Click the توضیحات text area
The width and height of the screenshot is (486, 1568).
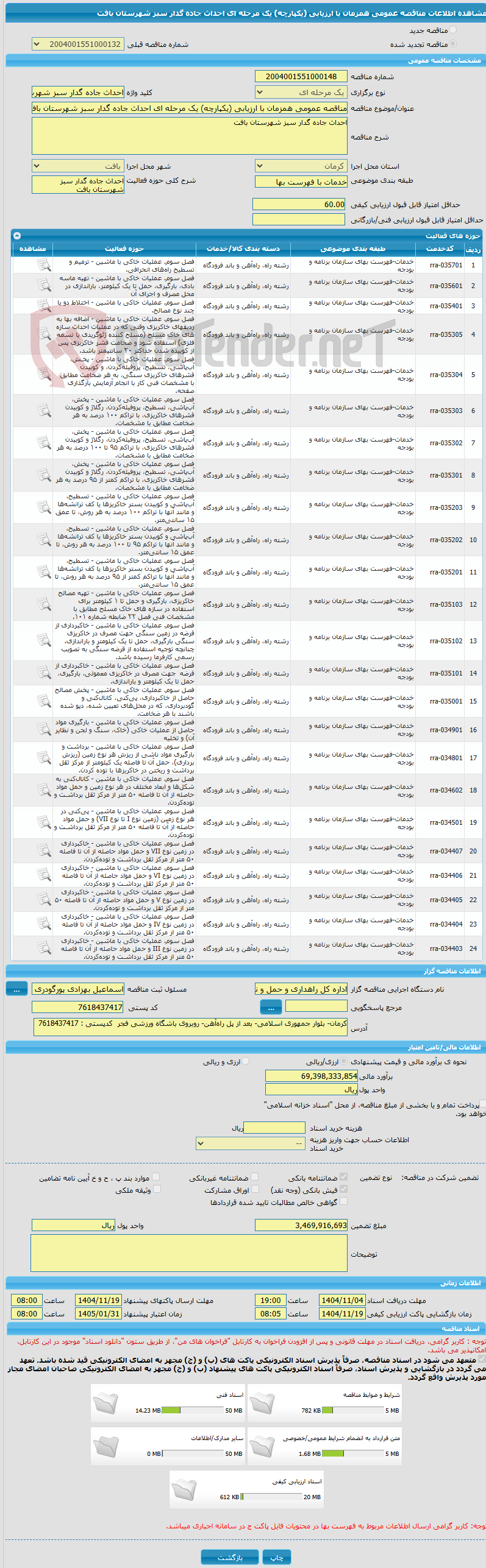tap(189, 1253)
